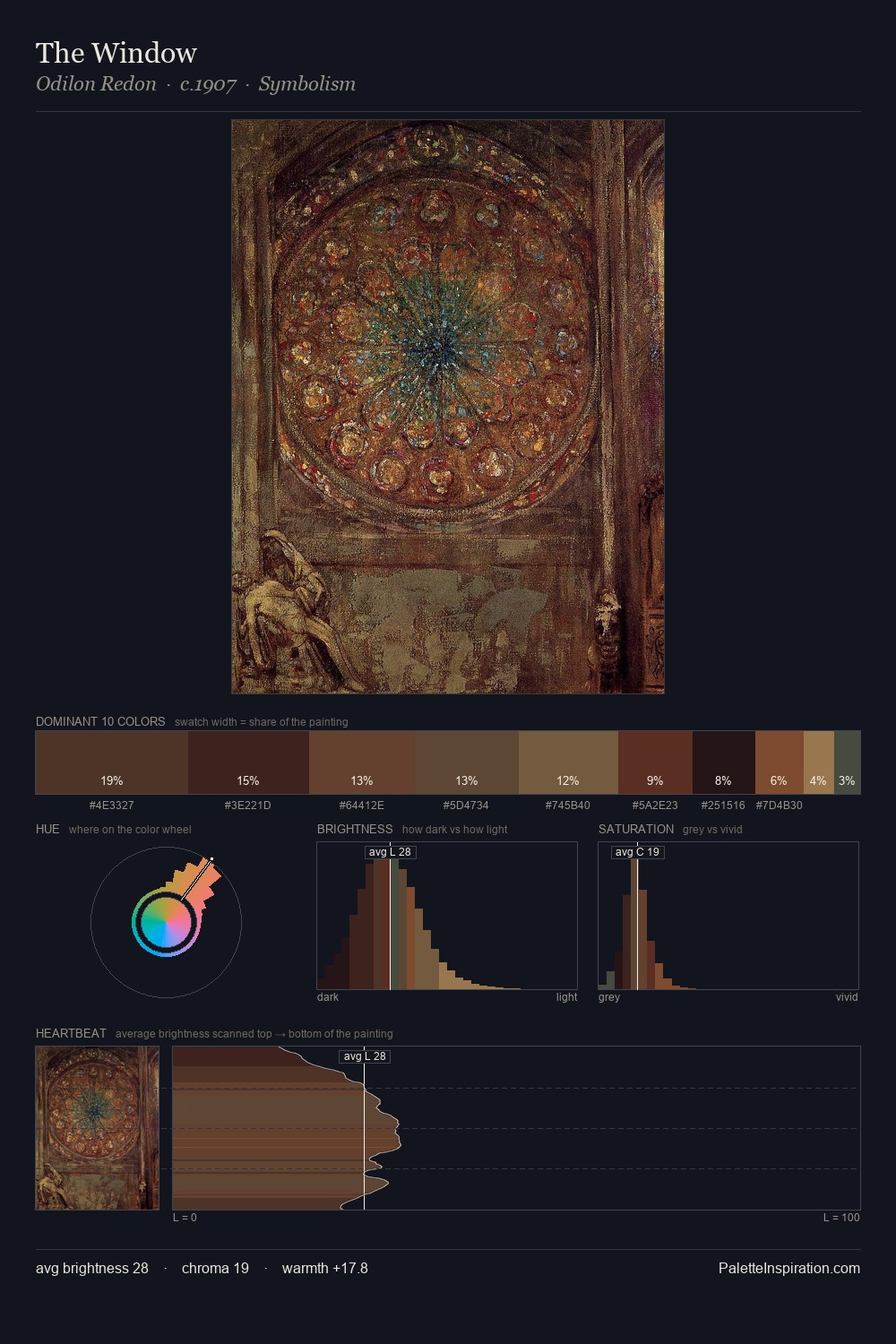This screenshot has width=896, height=1344.
Task: Click the "SATURATION" section heading
Action: coord(636,829)
